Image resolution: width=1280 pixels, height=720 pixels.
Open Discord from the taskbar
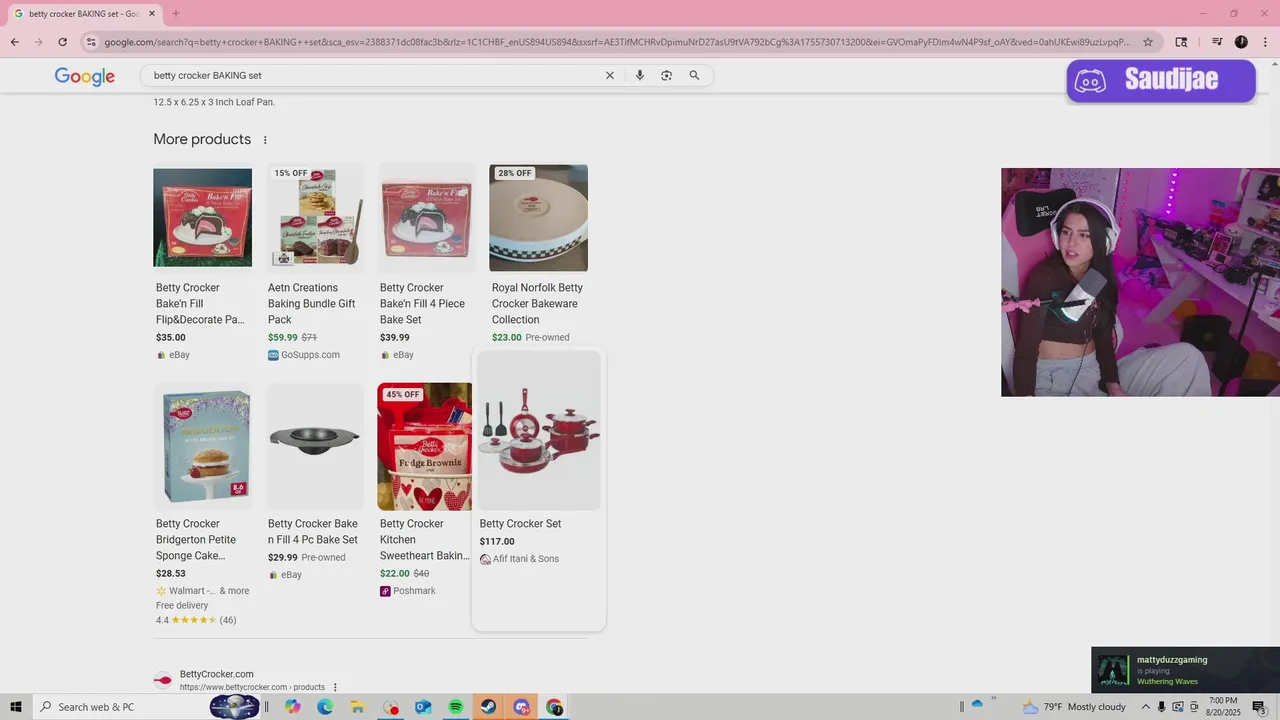pos(521,707)
